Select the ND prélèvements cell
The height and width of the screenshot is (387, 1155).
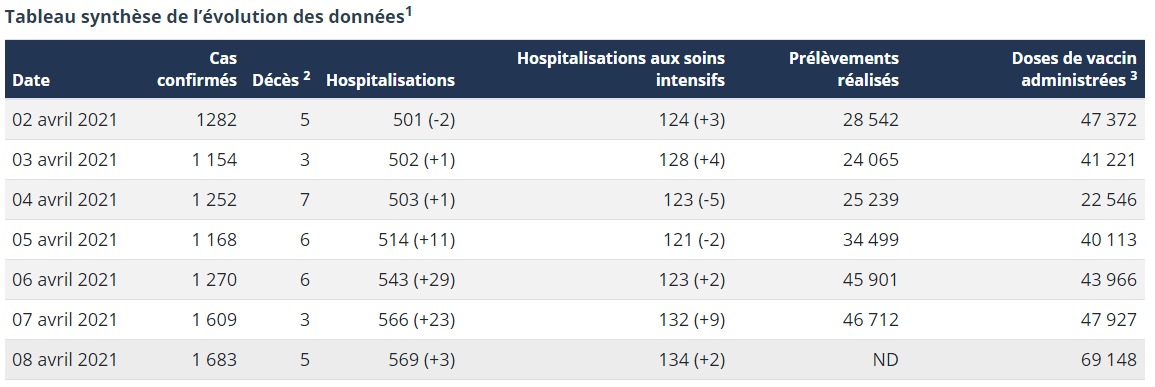[x=886, y=360]
